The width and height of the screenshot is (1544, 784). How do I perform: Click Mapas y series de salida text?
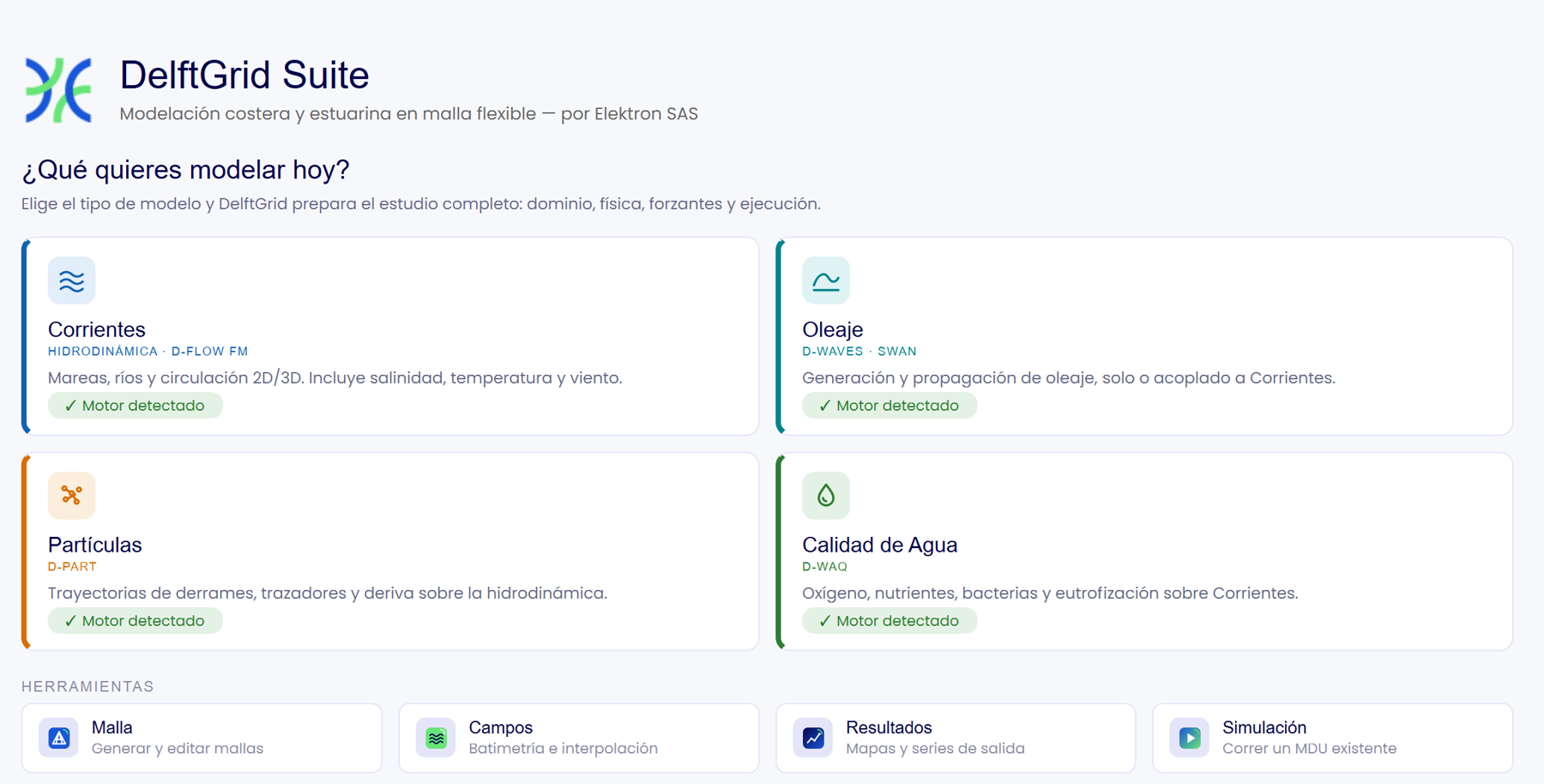pyautogui.click(x=935, y=749)
